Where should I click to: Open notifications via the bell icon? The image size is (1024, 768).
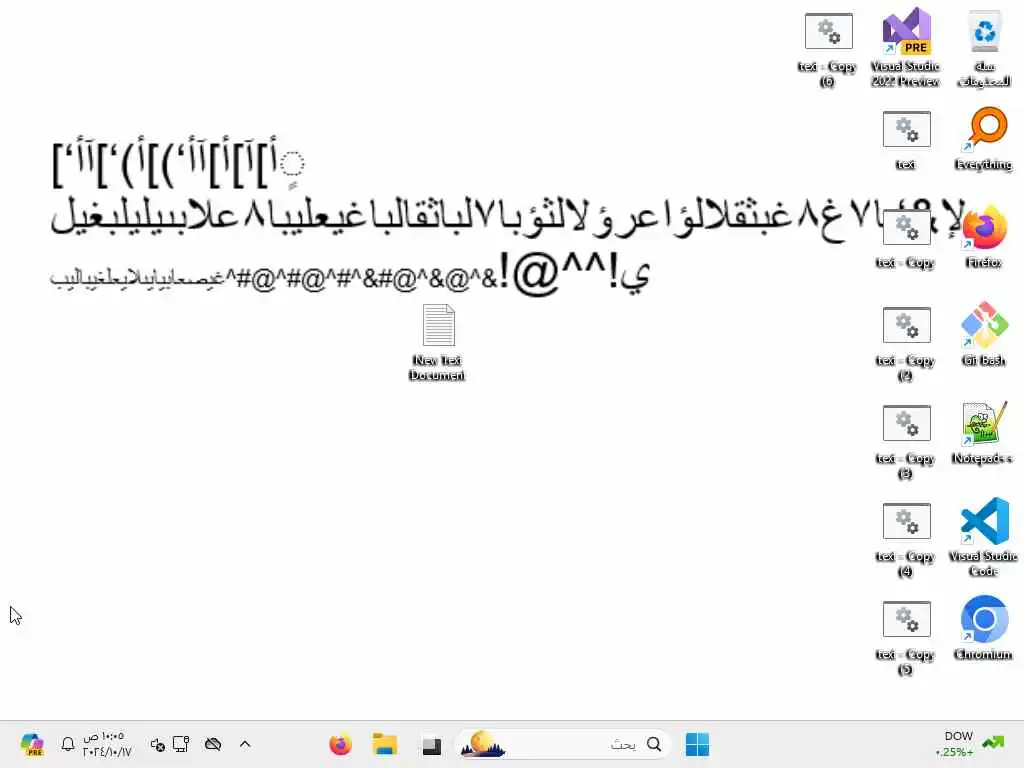coord(68,744)
